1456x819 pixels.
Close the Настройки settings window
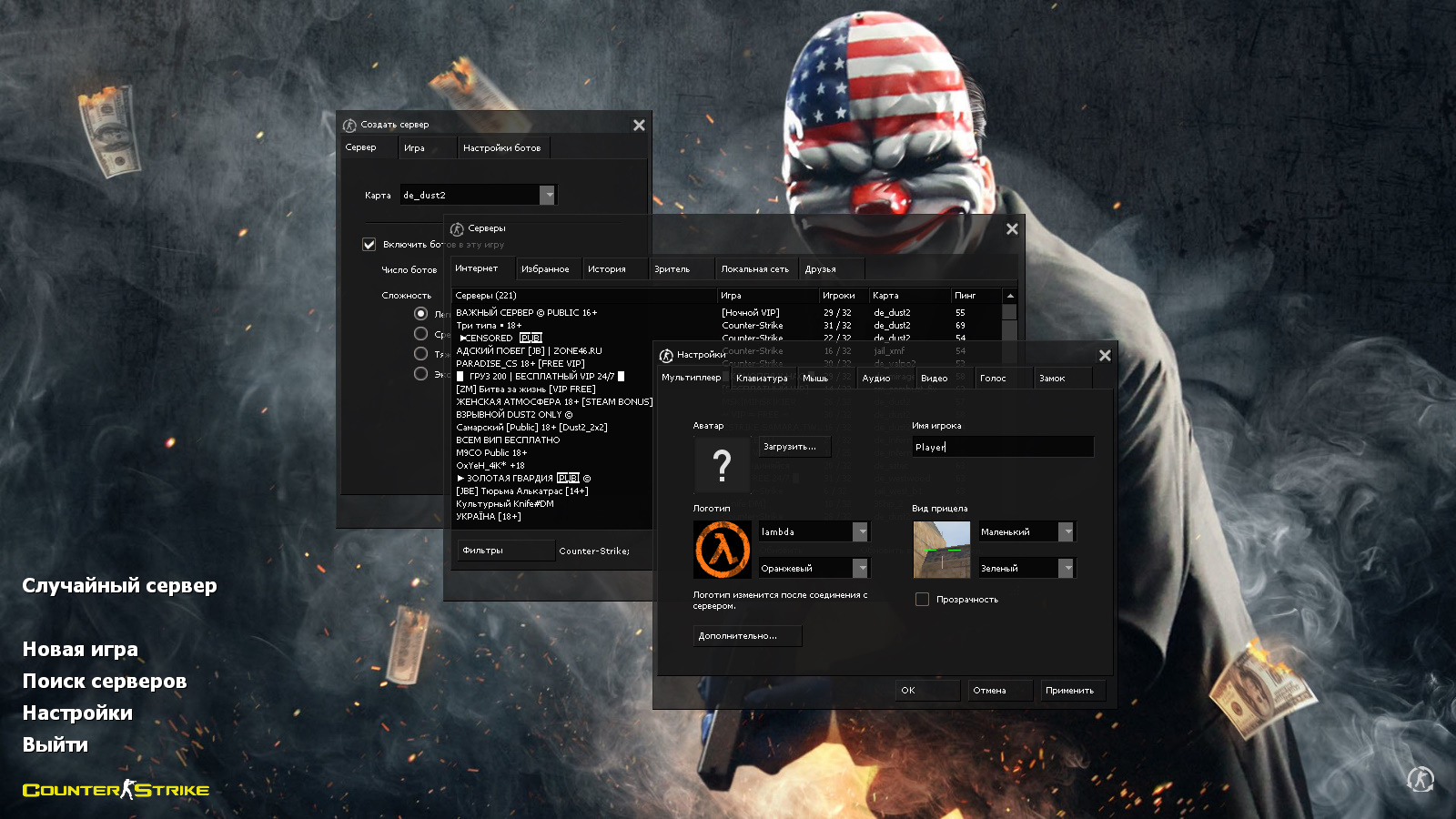tap(1105, 356)
